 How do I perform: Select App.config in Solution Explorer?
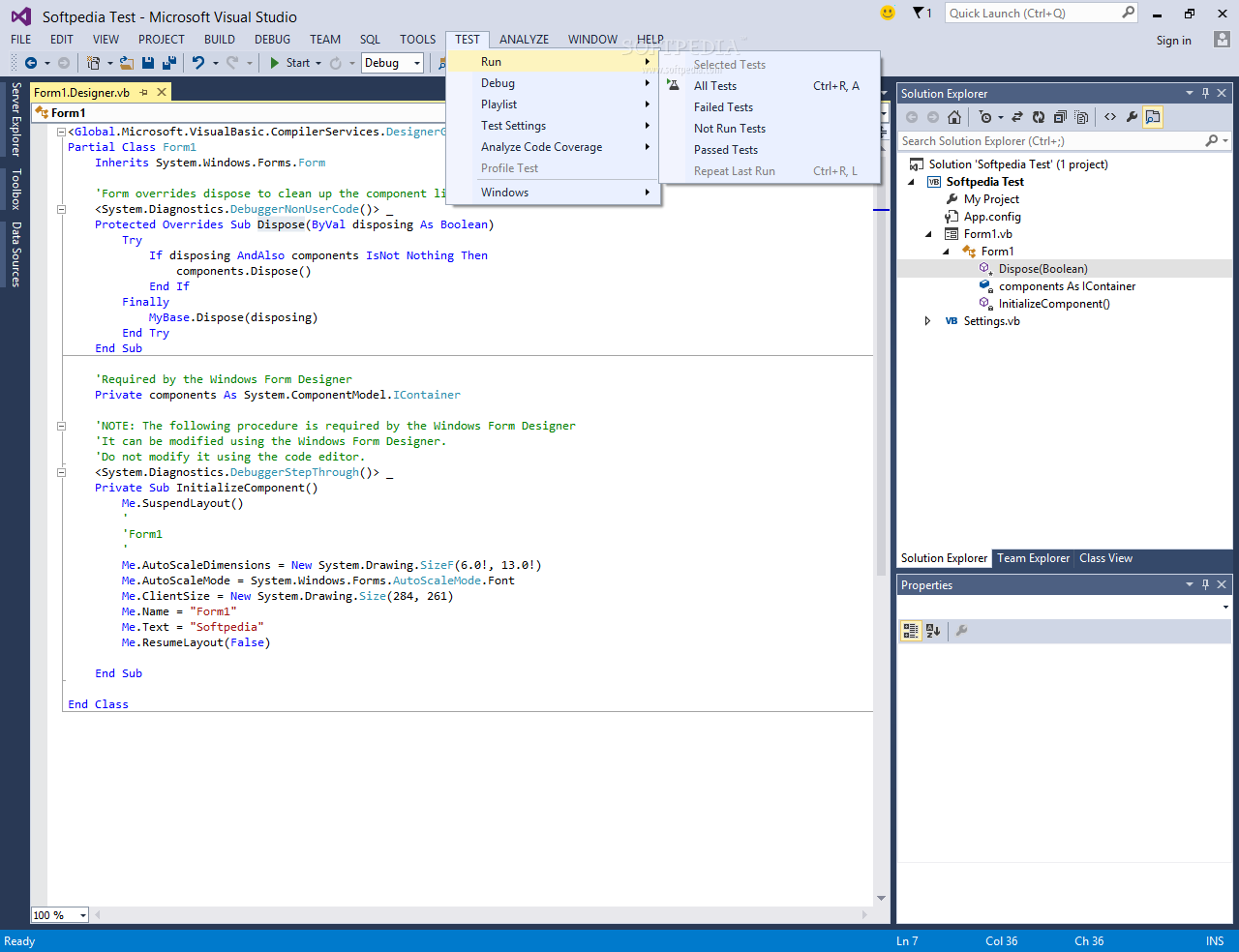point(992,217)
